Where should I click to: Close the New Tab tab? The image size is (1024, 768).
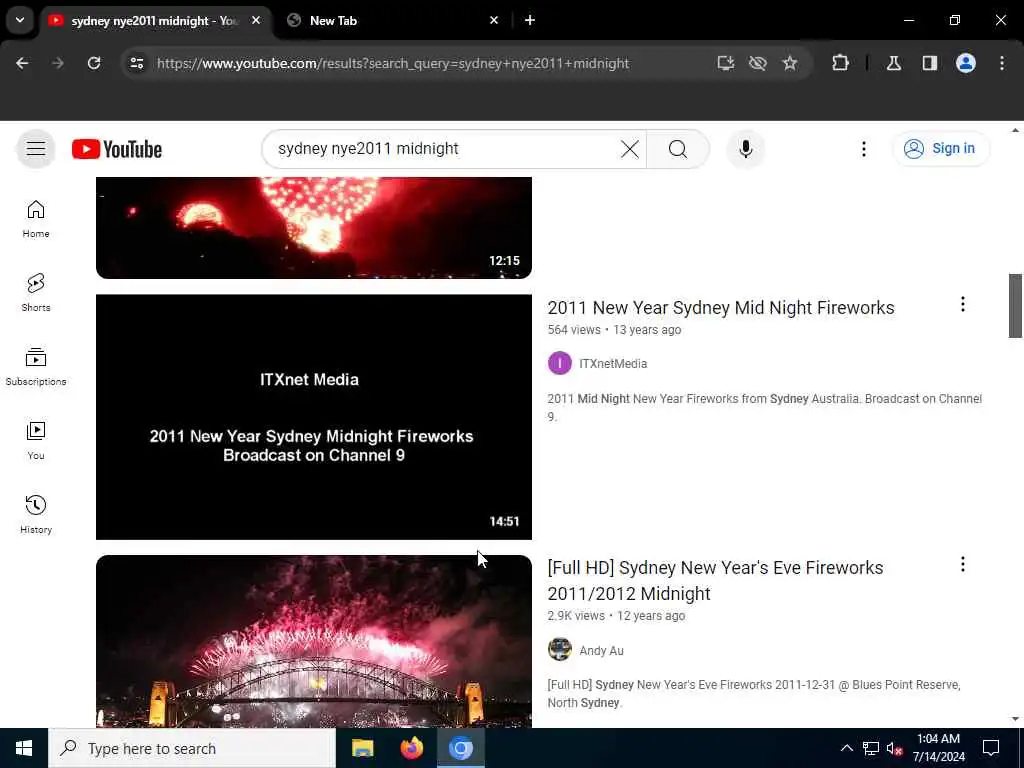pyautogui.click(x=494, y=21)
